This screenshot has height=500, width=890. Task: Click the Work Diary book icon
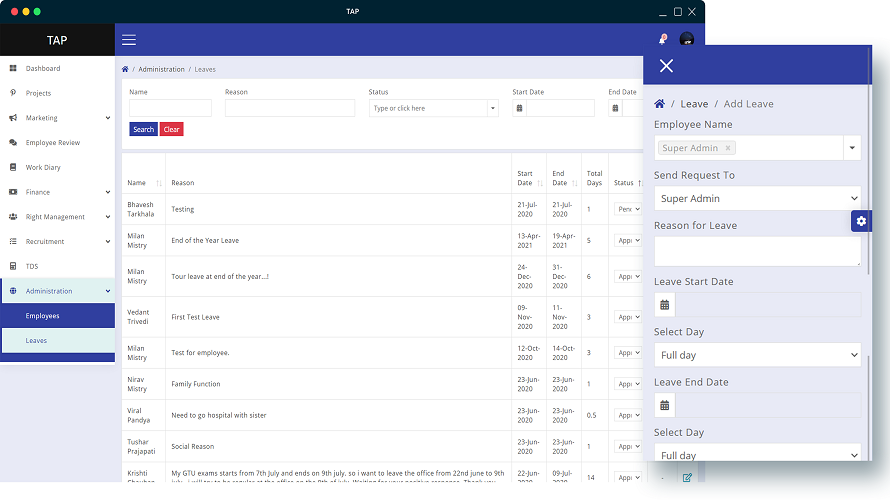click(13, 167)
